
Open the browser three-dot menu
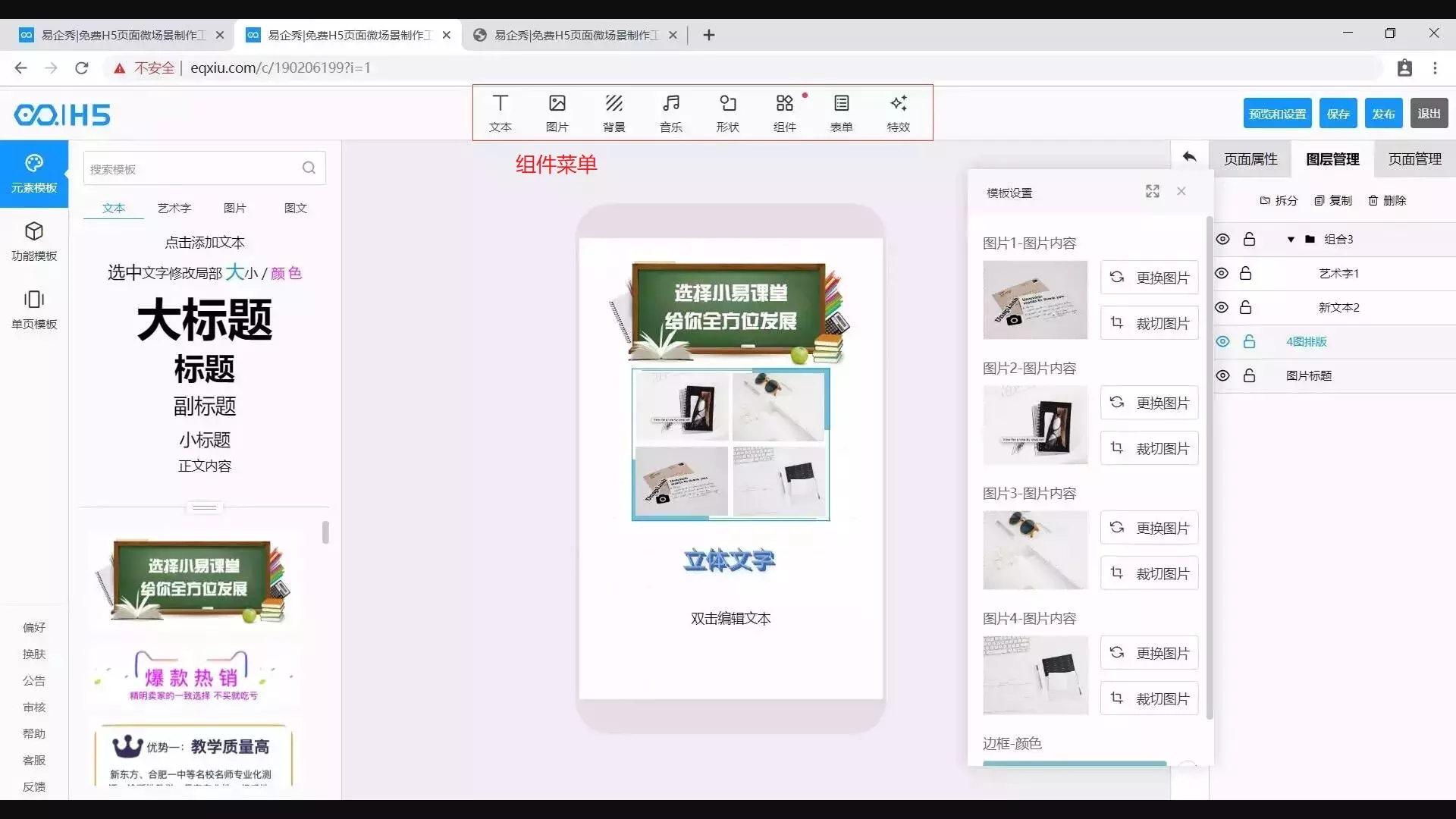click(x=1435, y=67)
